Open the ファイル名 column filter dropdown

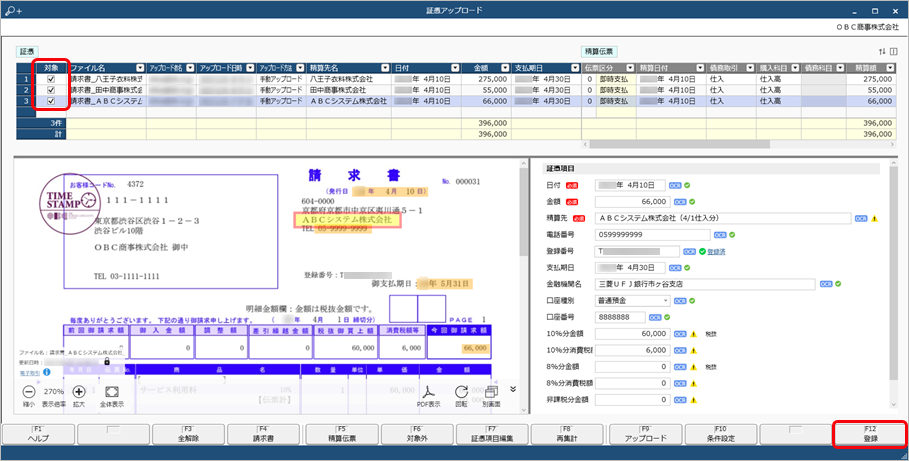click(x=140, y=68)
